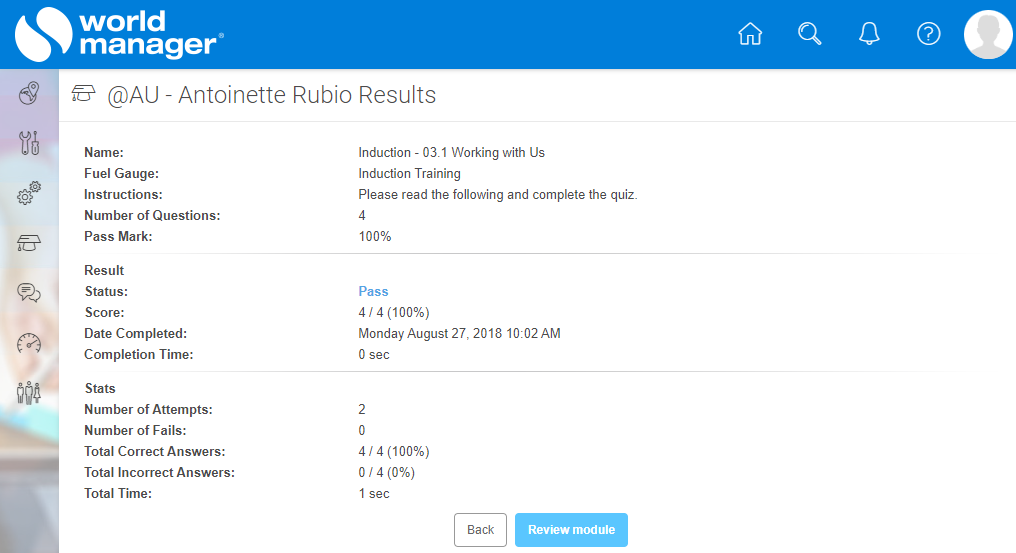Click the Antoinette Rubio Results page heading
Screen dimensions: 1016x553
point(271,95)
